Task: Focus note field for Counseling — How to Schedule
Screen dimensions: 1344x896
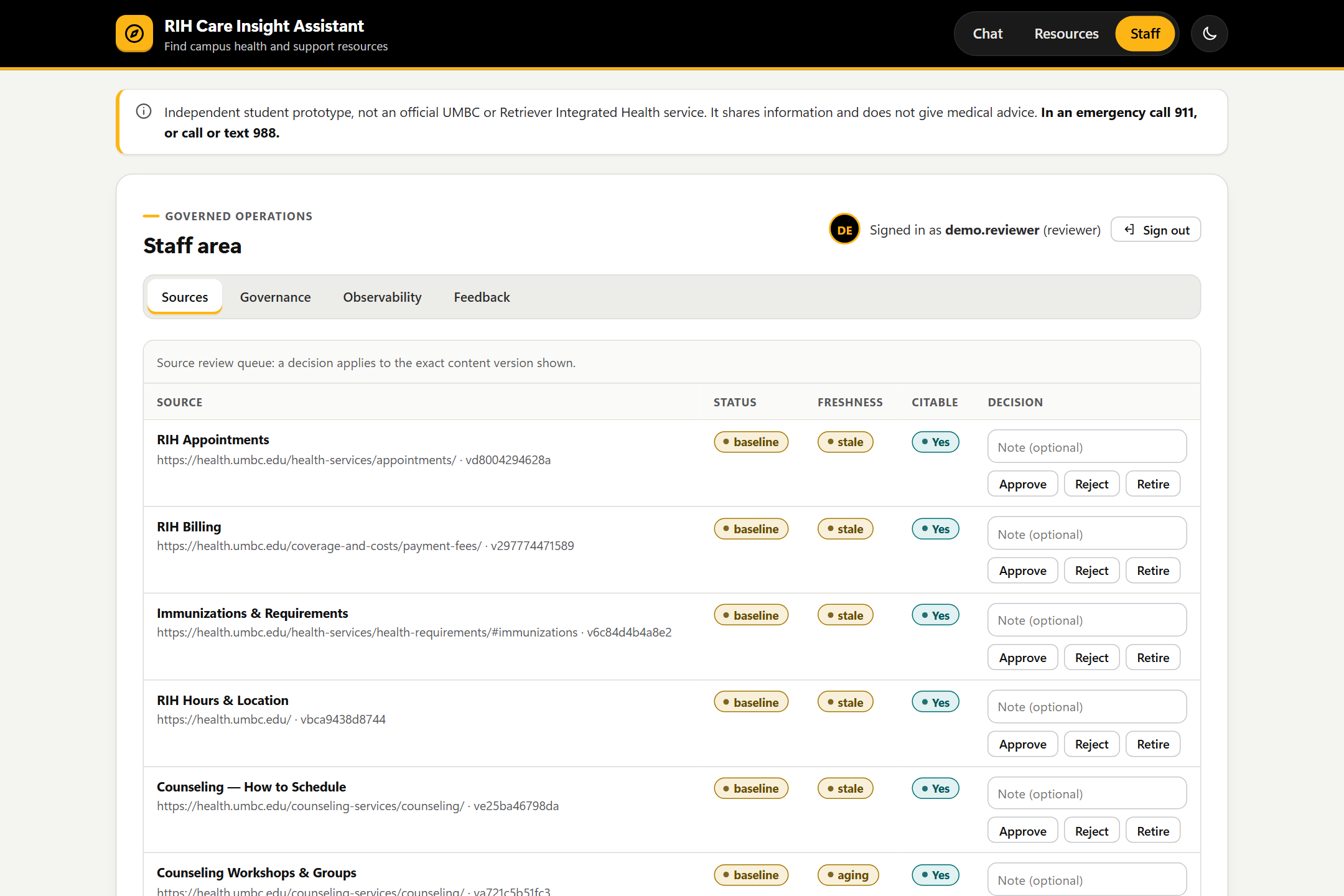Action: pos(1087,793)
